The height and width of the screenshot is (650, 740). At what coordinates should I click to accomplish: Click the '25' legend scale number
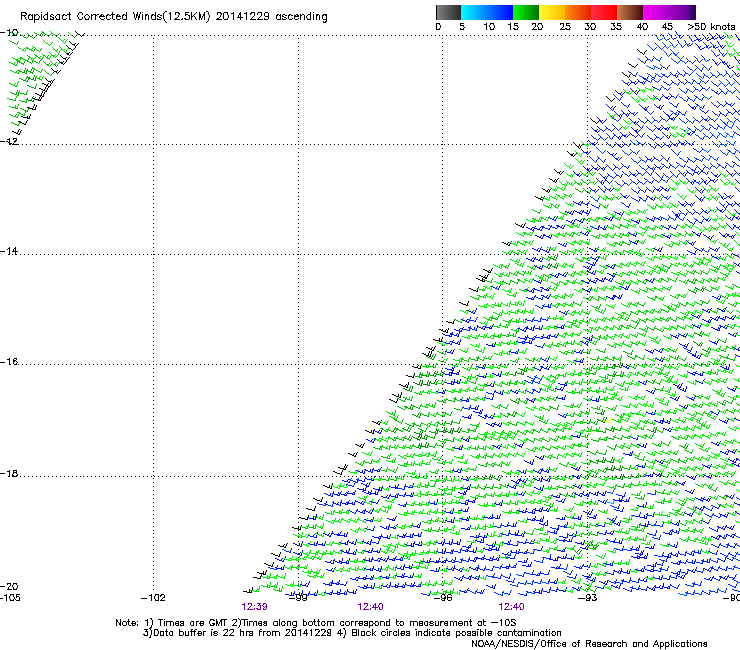565,27
